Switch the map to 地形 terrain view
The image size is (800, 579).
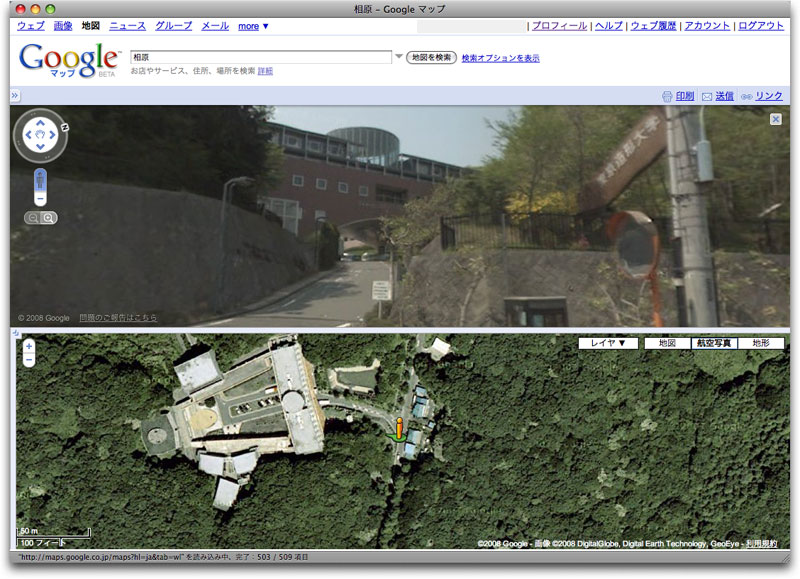761,343
